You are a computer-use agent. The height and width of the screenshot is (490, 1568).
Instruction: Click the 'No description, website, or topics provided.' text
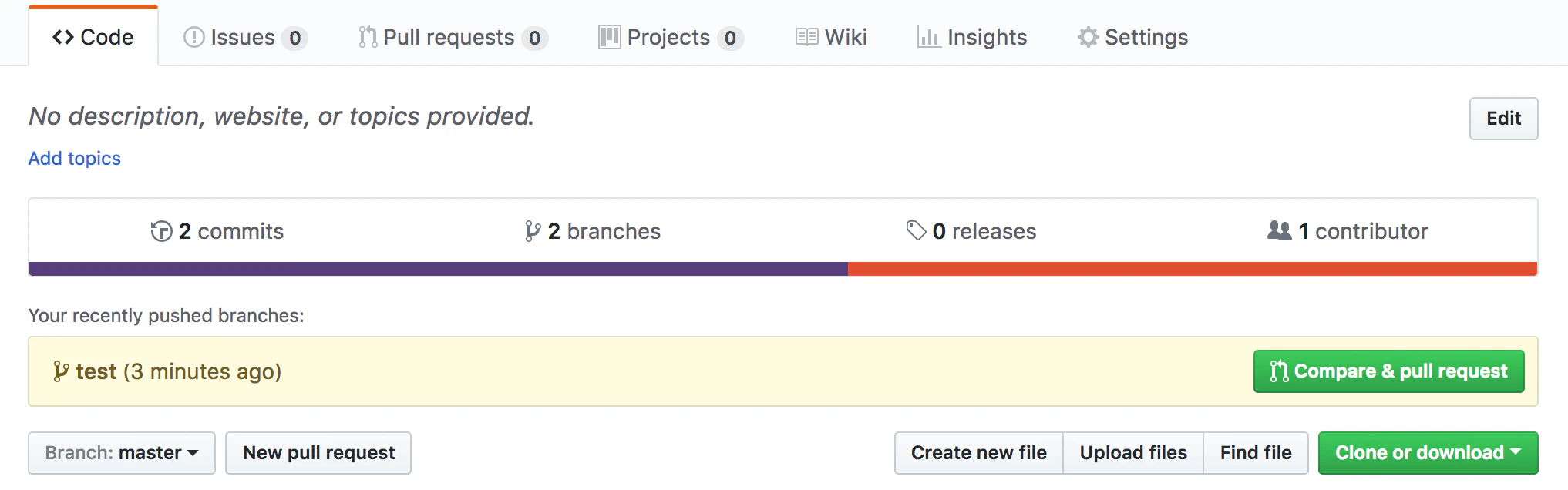(281, 116)
